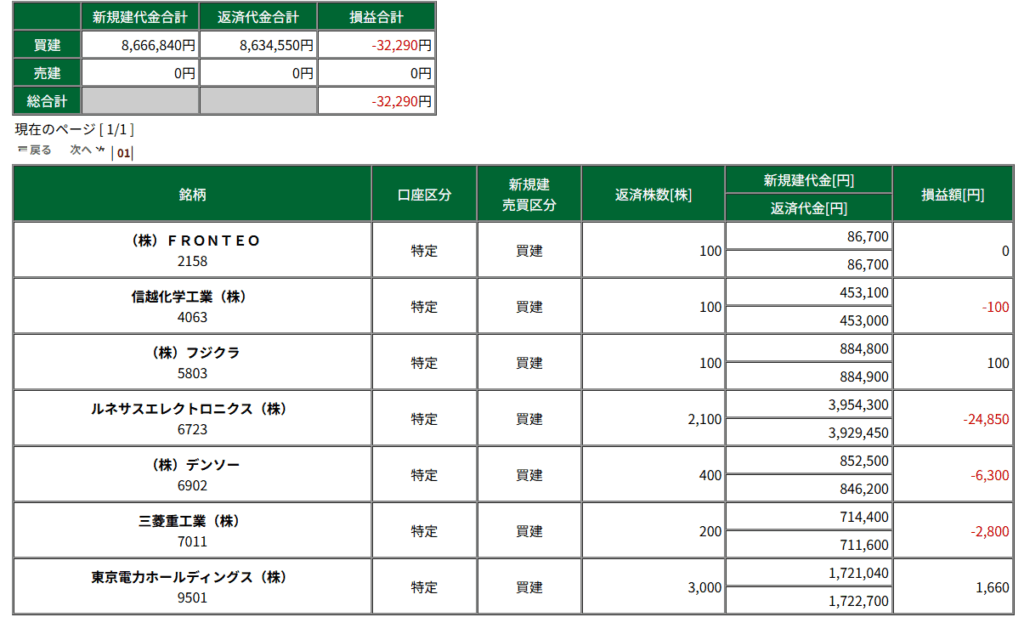The height and width of the screenshot is (617, 1024).
Task: Click the 1,722,700 settlement amount
Action: click(858, 601)
